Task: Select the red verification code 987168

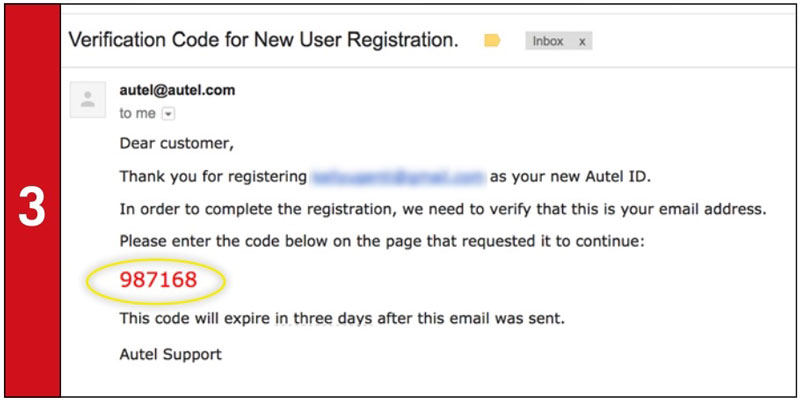Action: [158, 280]
